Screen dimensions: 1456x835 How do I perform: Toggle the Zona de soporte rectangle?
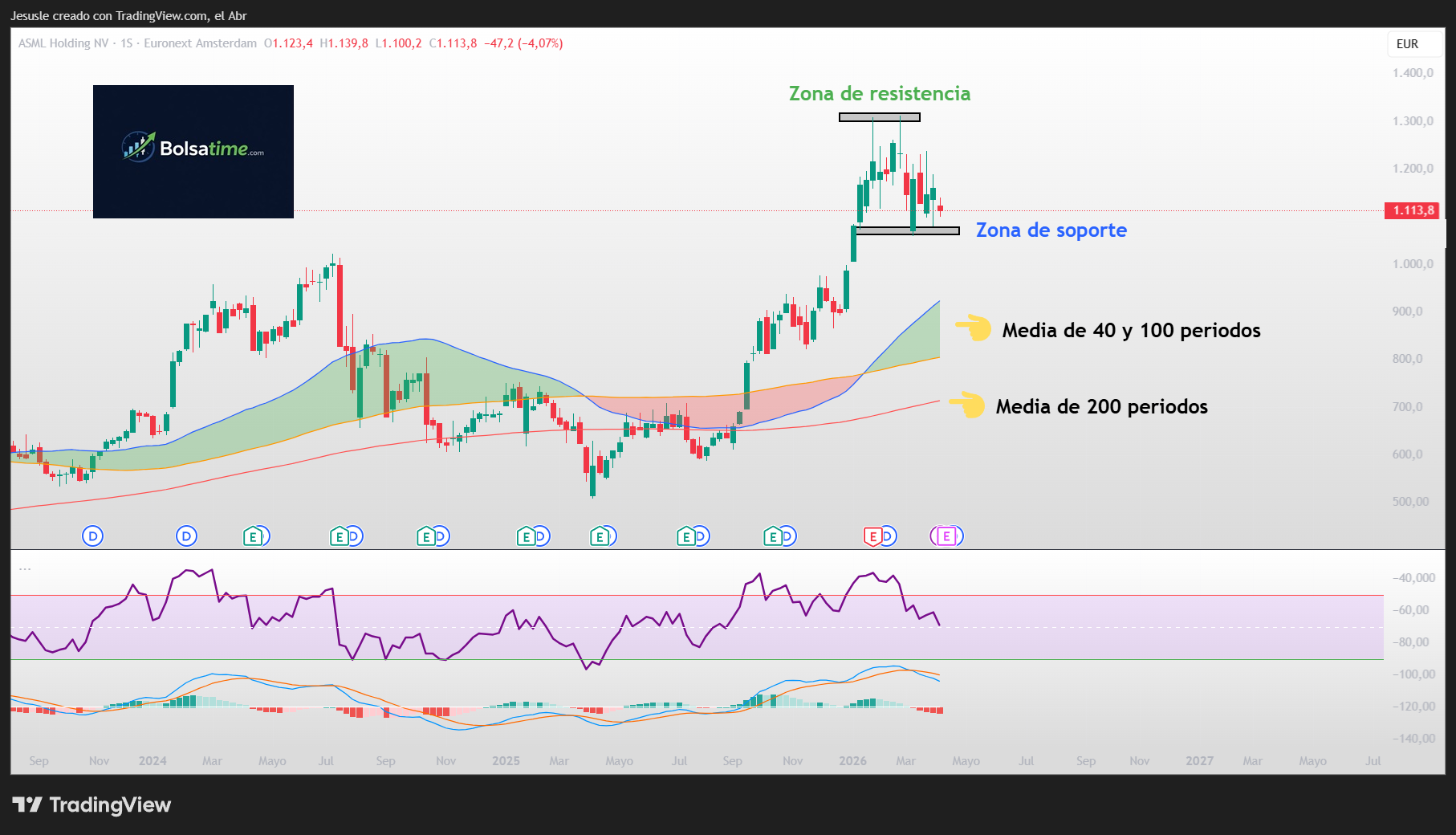pos(907,231)
